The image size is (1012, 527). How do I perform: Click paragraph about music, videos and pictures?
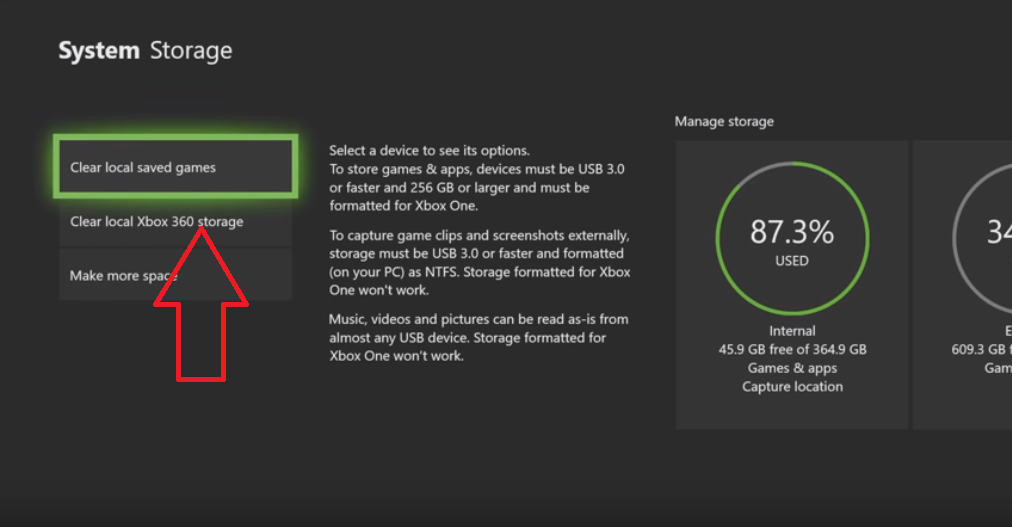478,337
